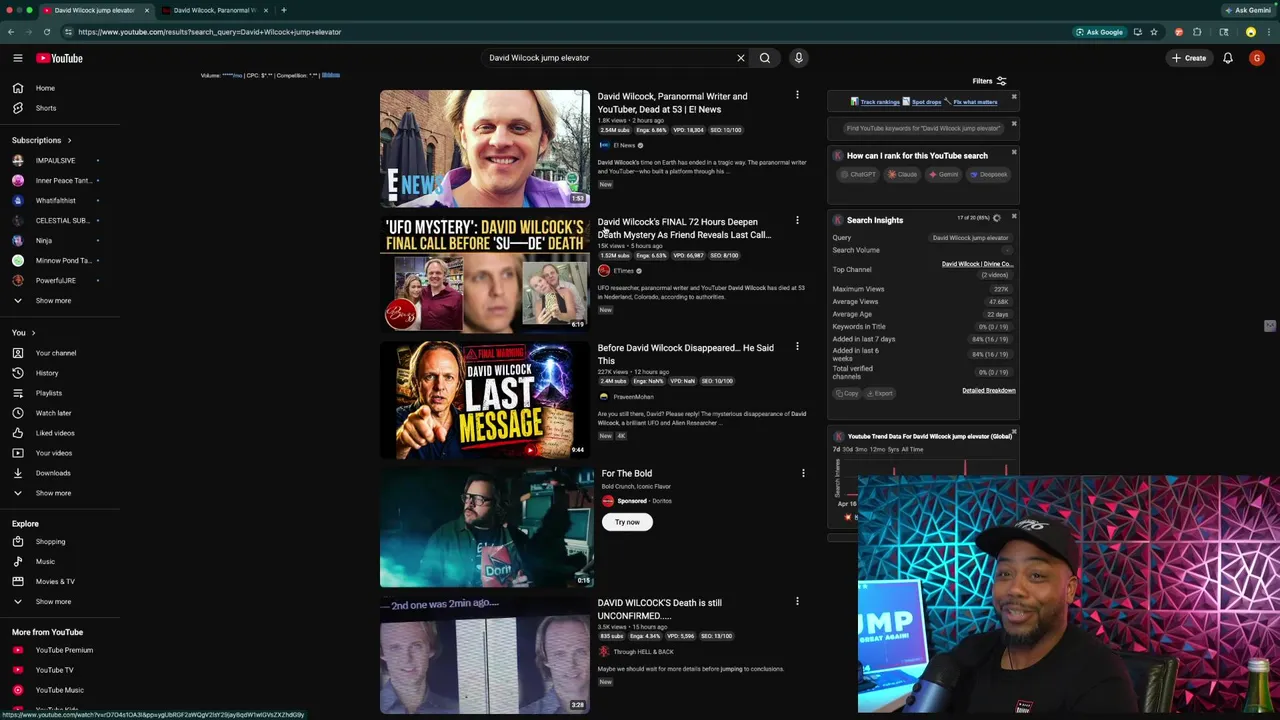Open the 'UFO Mystery' video thumbnail
Image resolution: width=1280 pixels, height=720 pixels.
tap(485, 274)
